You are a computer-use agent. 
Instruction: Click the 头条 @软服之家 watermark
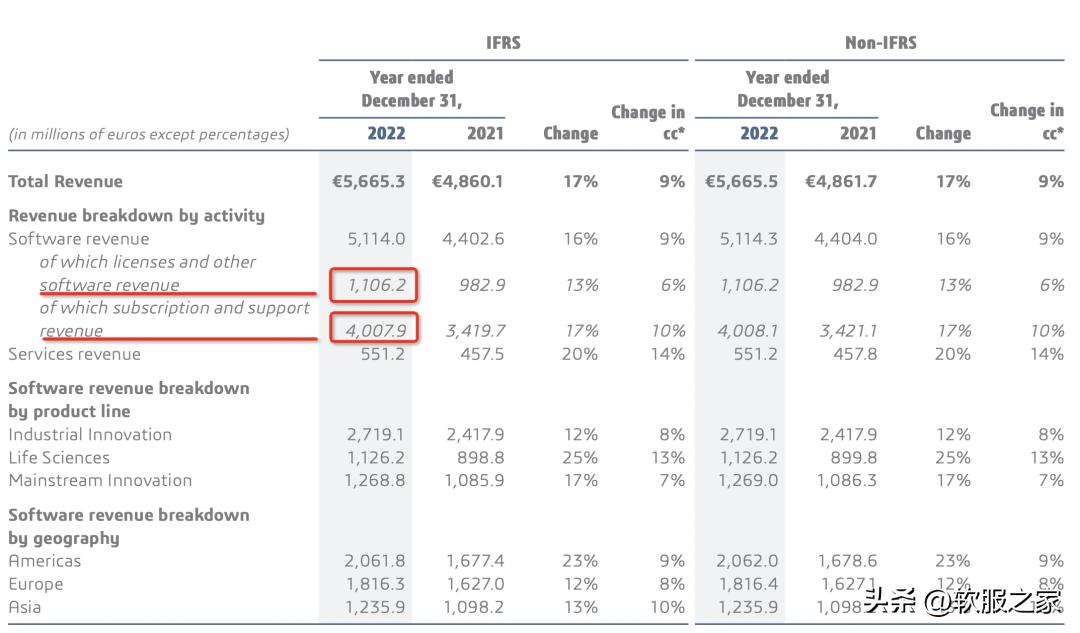[962, 602]
